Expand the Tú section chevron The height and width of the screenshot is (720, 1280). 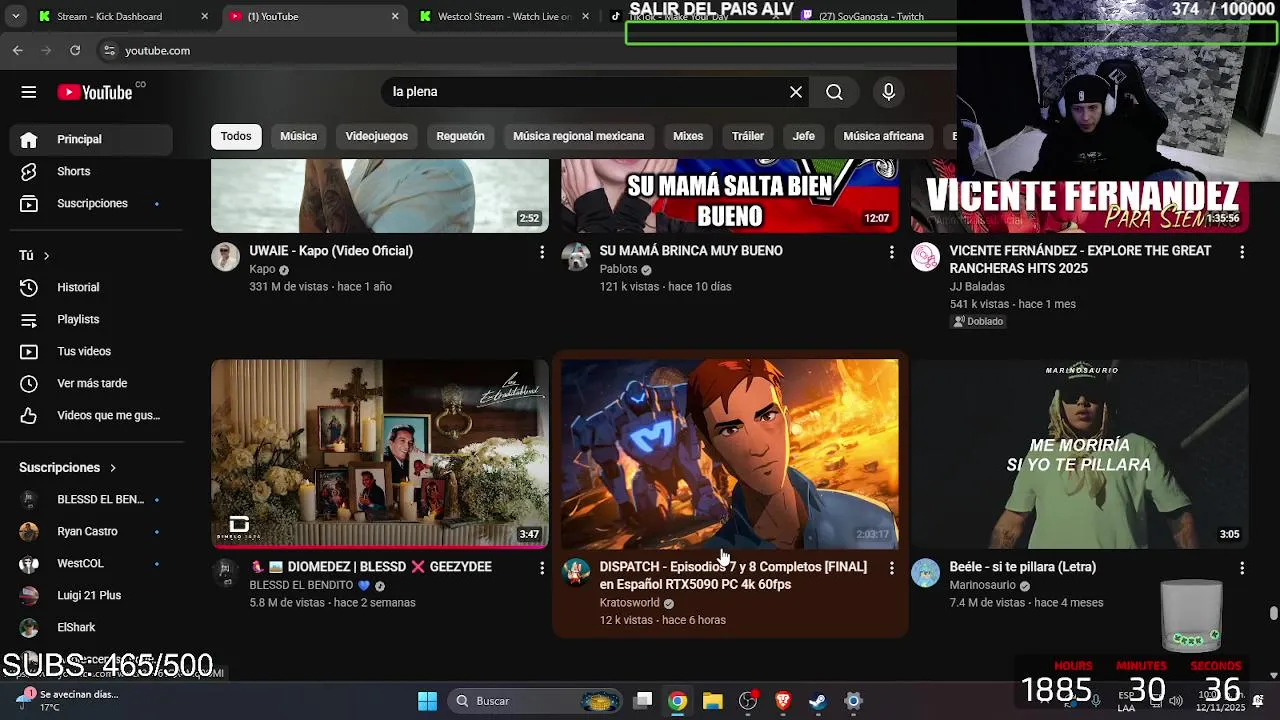pyautogui.click(x=46, y=256)
